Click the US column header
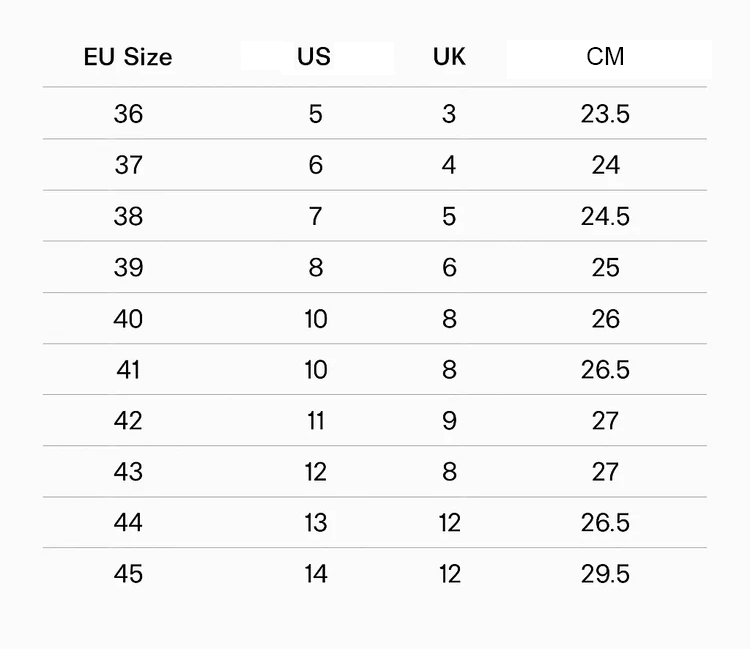 [x=314, y=56]
